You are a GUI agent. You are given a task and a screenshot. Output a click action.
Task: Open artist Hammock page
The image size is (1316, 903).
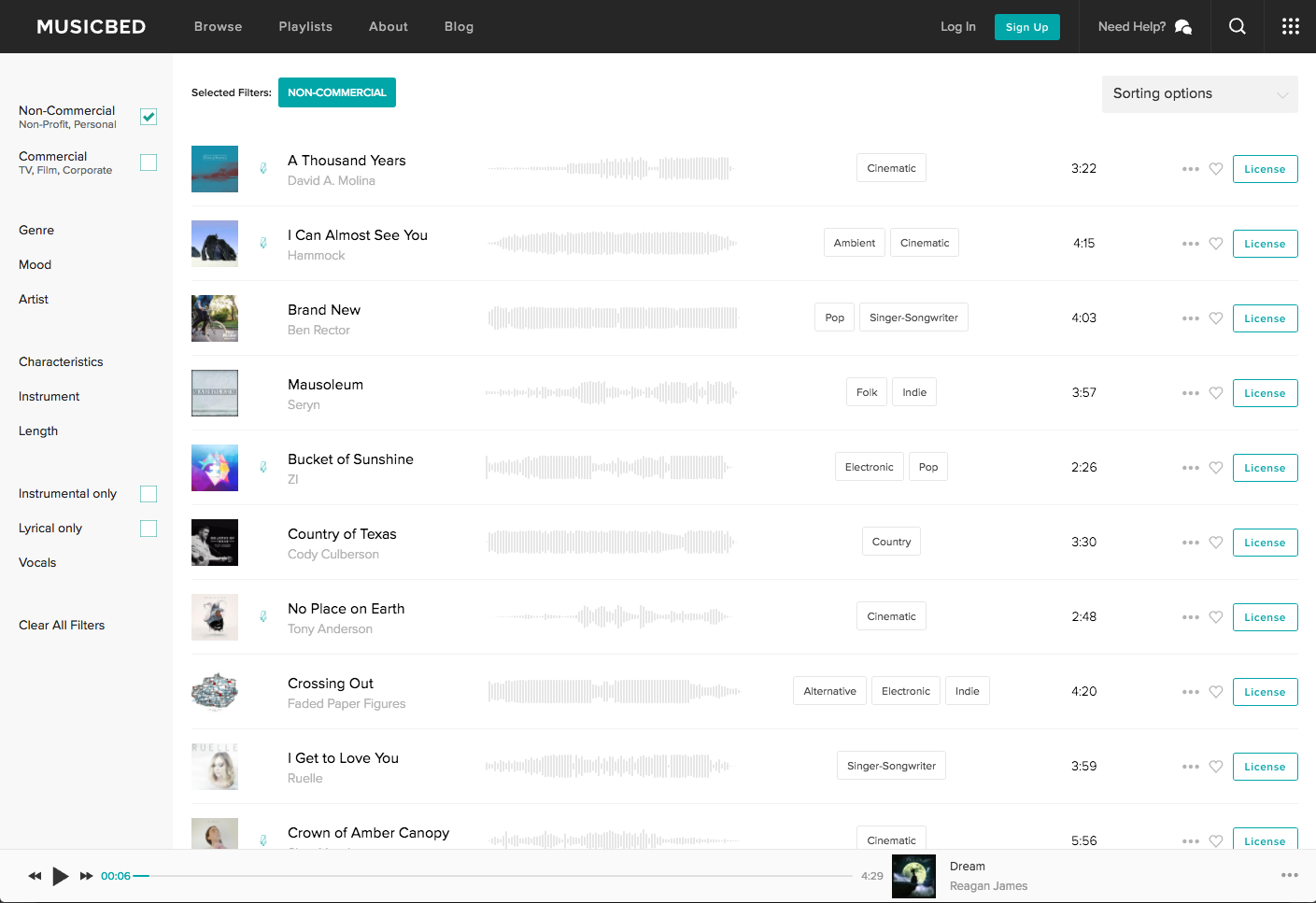[317, 256]
